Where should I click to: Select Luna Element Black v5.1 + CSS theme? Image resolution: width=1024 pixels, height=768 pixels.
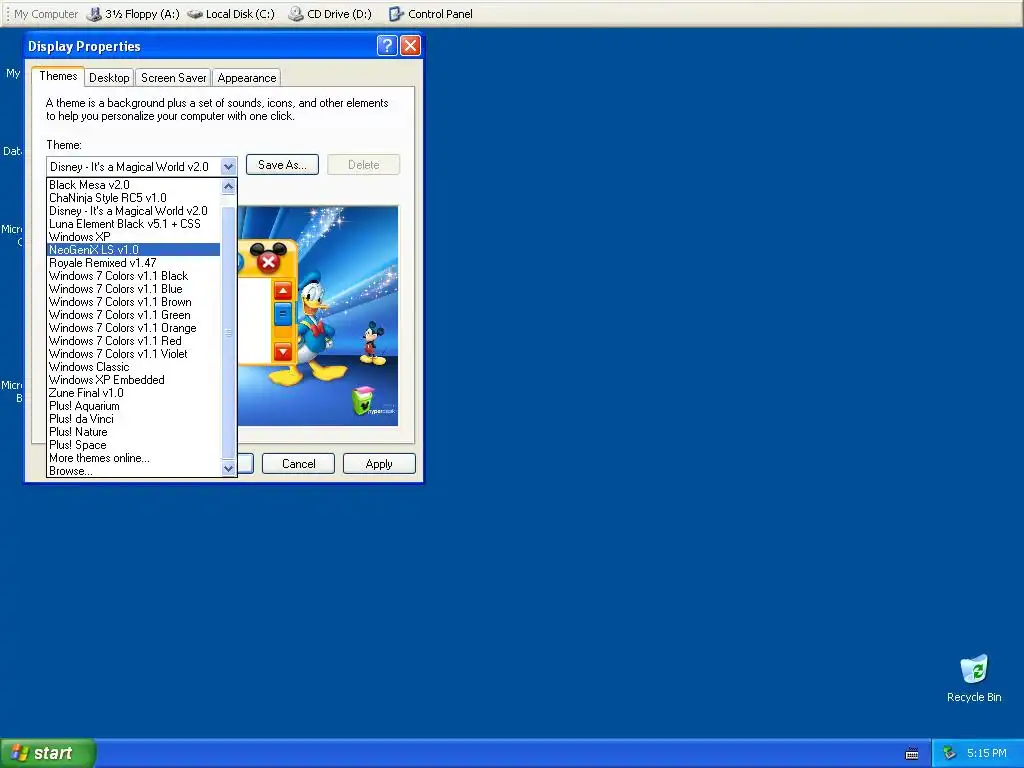(x=134, y=224)
